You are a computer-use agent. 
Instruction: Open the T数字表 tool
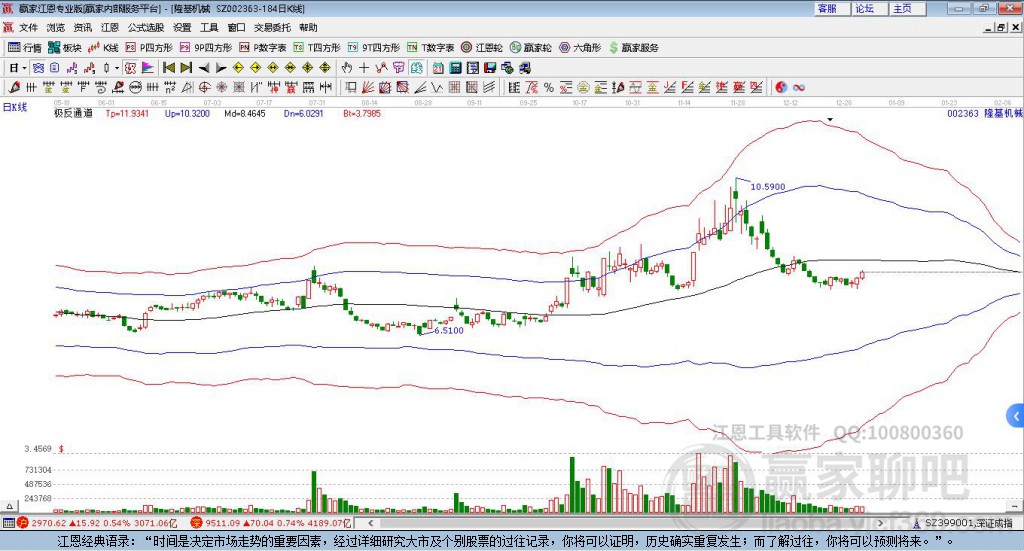coord(430,48)
